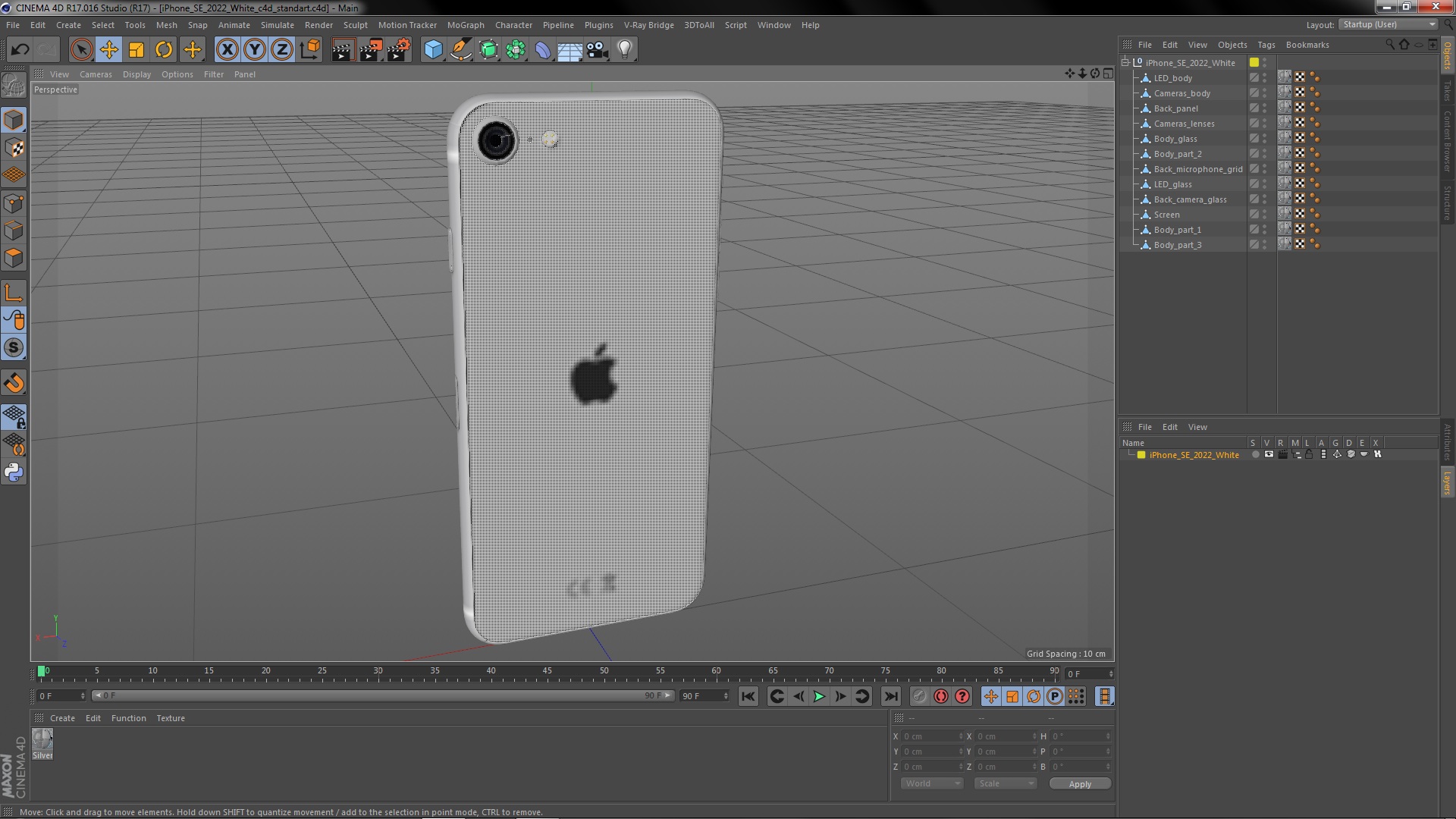The height and width of the screenshot is (819, 1456).
Task: Toggle visibility dots for Cameras_body
Action: 1264,93
